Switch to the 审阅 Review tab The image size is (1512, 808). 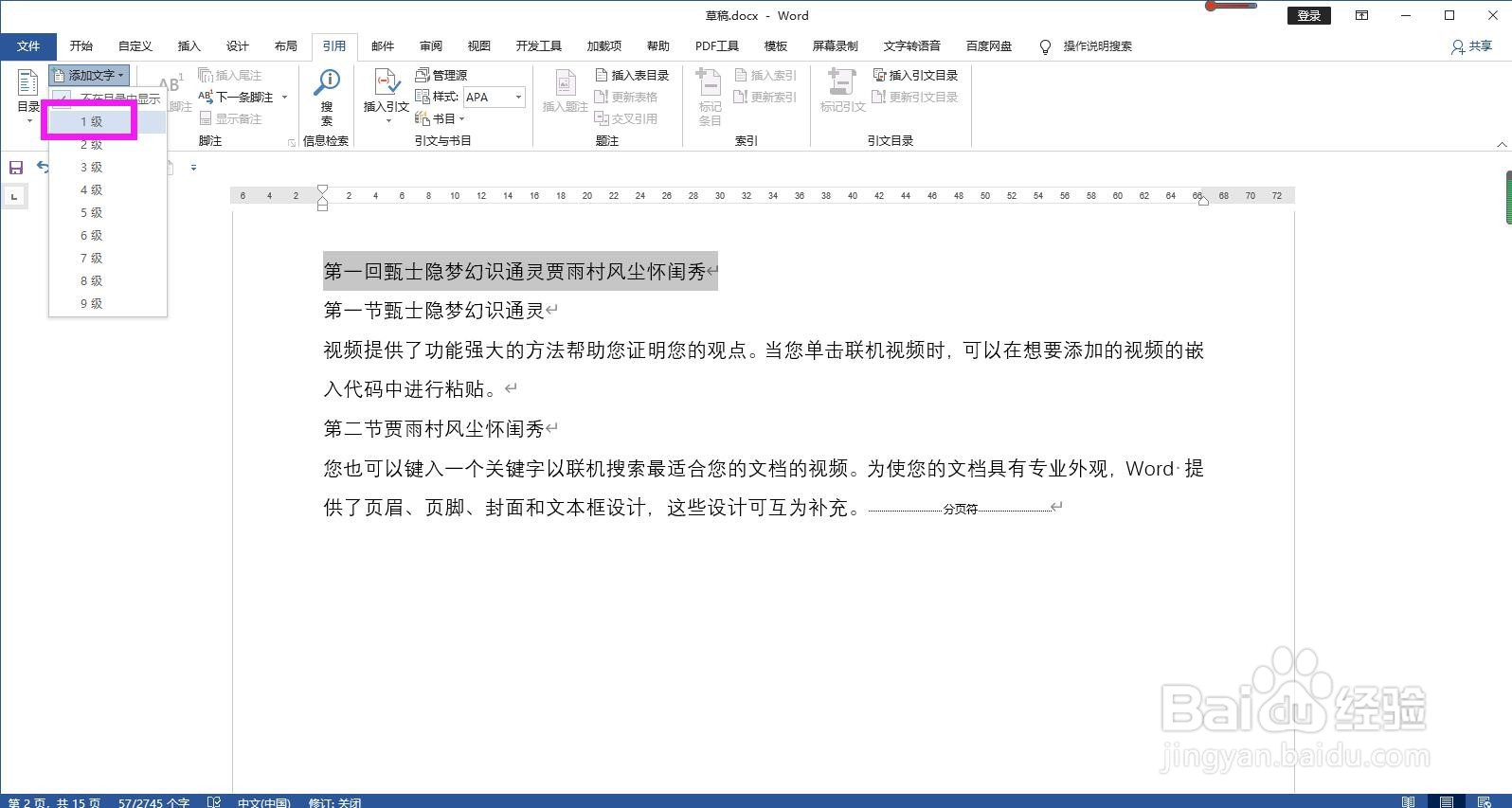(x=431, y=46)
